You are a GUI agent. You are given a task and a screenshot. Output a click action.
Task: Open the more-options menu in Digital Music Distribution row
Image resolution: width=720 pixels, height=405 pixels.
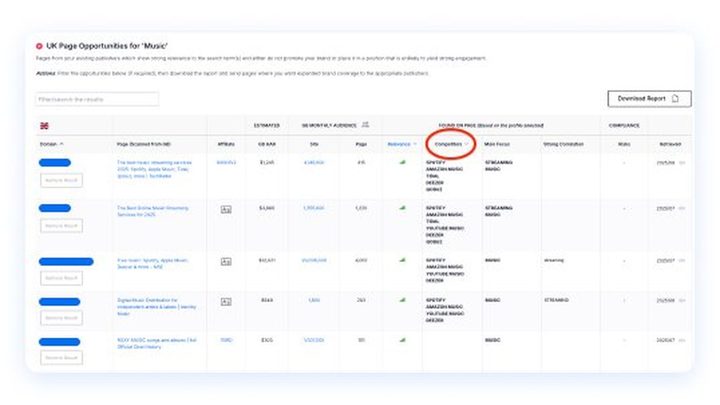point(682,301)
